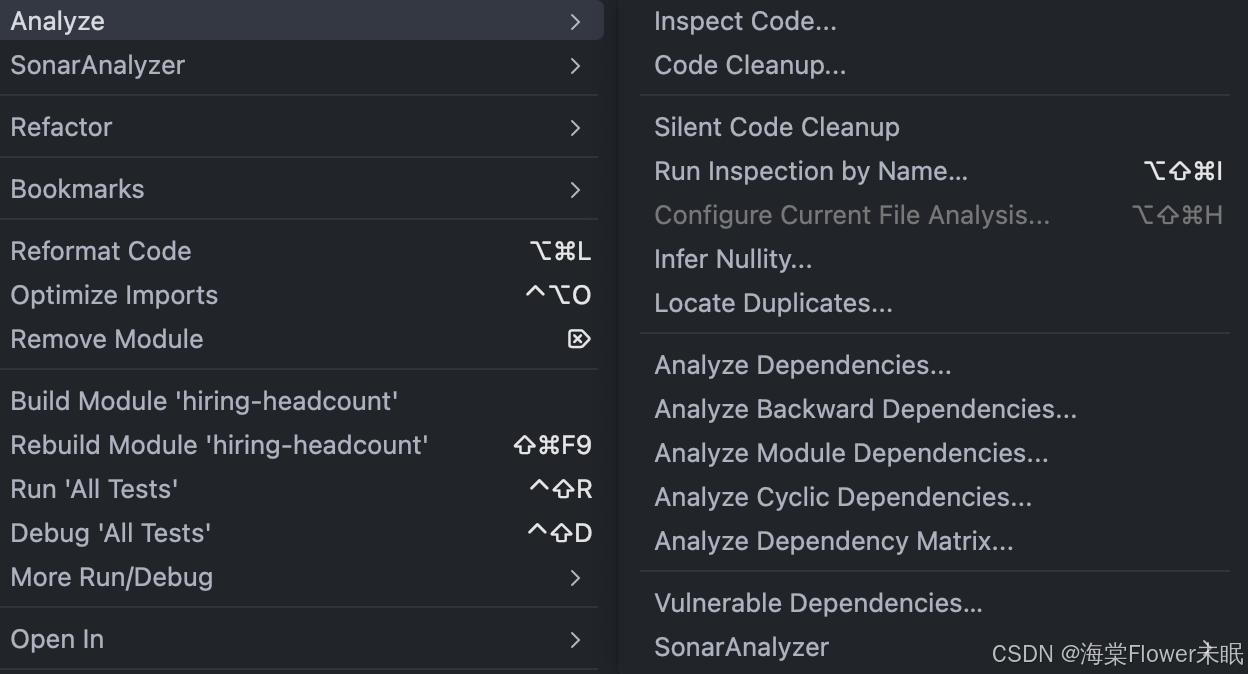1248x674 pixels.
Task: Open the Refactor submenu chevron
Action: pos(575,128)
